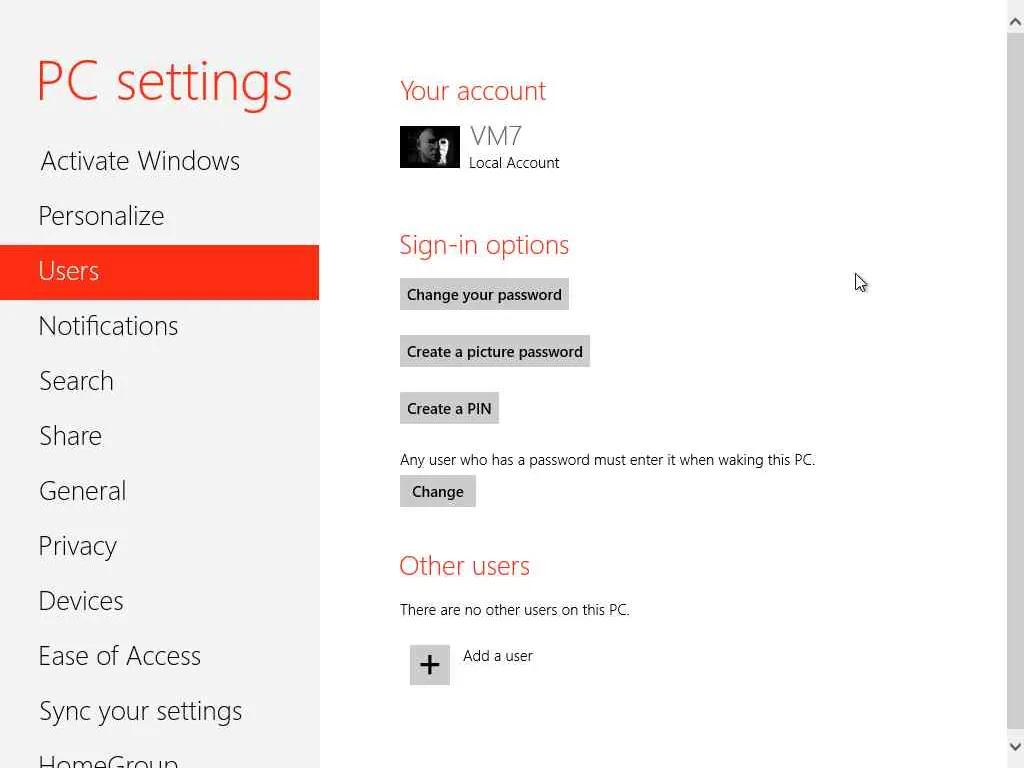Open the Devices section

[x=81, y=601]
